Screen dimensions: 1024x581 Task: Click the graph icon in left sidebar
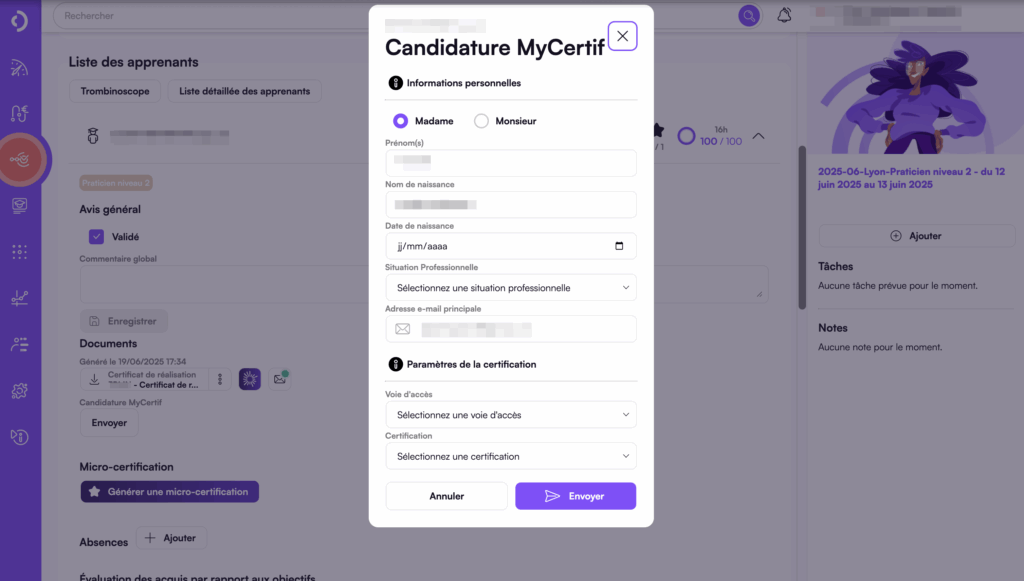coord(20,298)
